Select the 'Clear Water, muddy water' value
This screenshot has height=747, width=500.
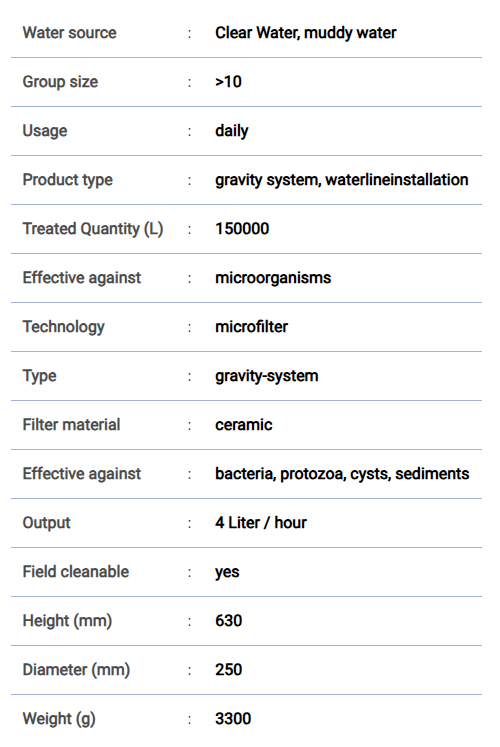pyautogui.click(x=305, y=32)
